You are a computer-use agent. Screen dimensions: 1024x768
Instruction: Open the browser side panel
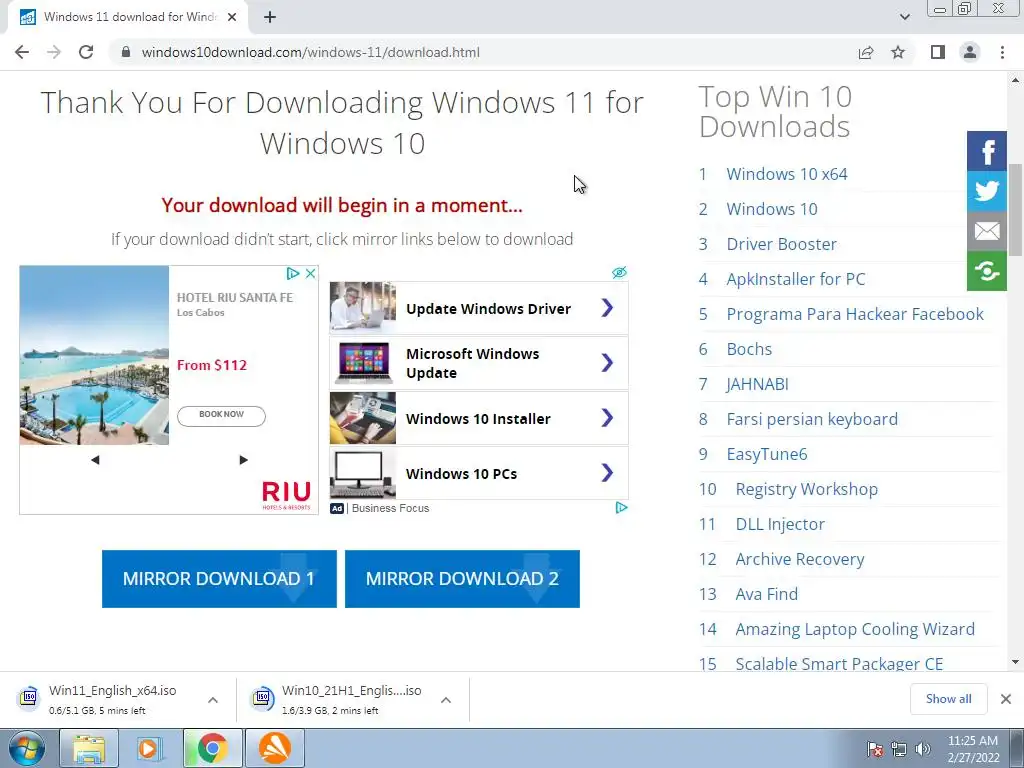click(x=938, y=52)
